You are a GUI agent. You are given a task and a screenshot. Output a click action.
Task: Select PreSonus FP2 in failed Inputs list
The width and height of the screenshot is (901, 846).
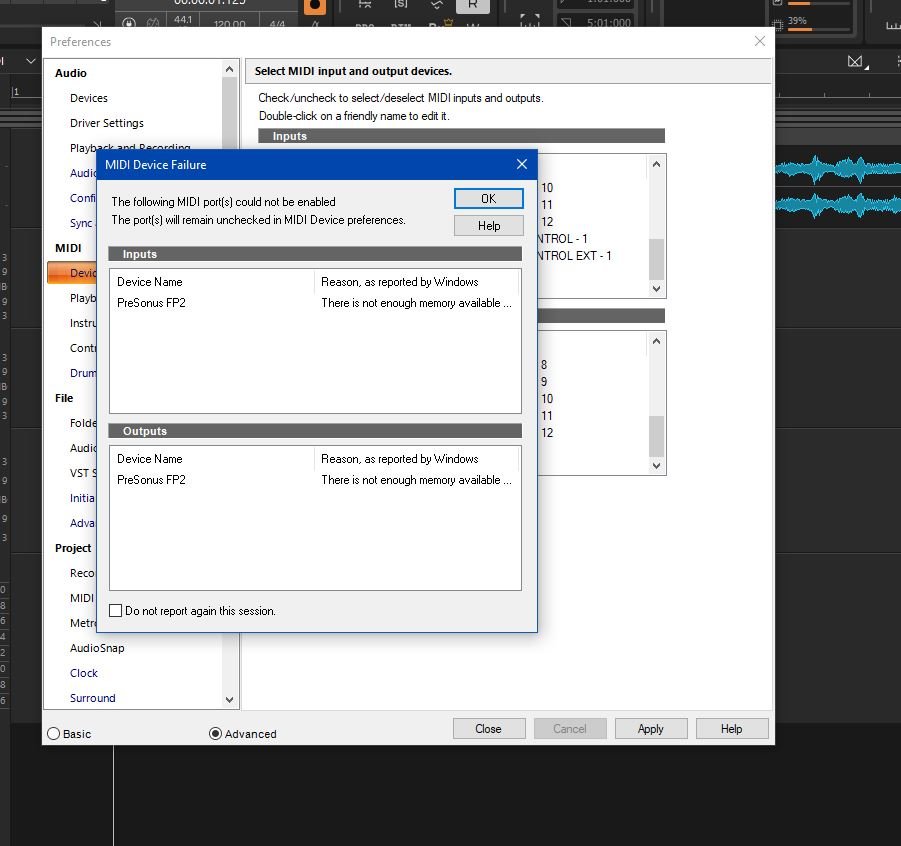tap(151, 303)
